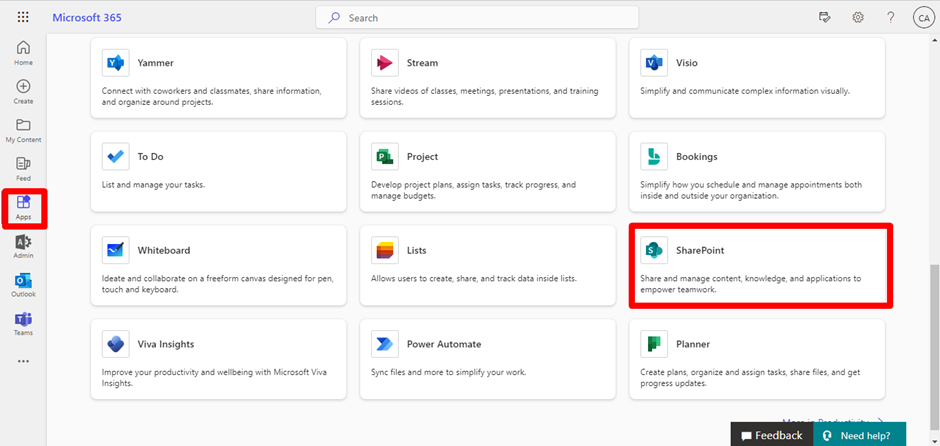Select the Visio title text
This screenshot has width=940, height=446.
686,63
